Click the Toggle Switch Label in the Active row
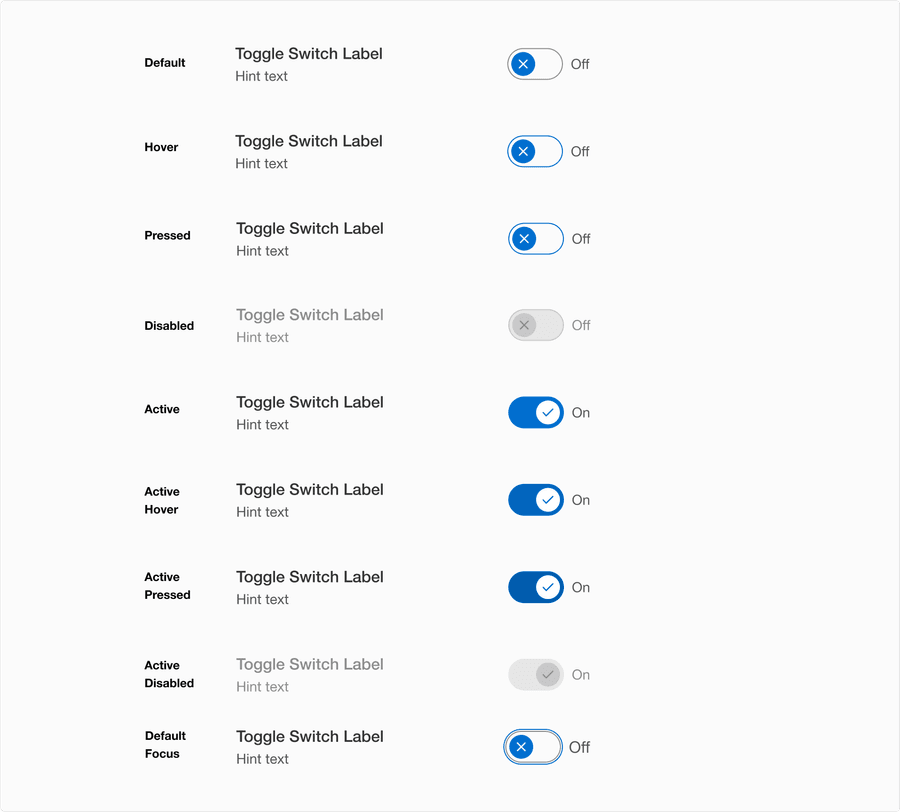Viewport: 900px width, 812px height. [x=309, y=402]
